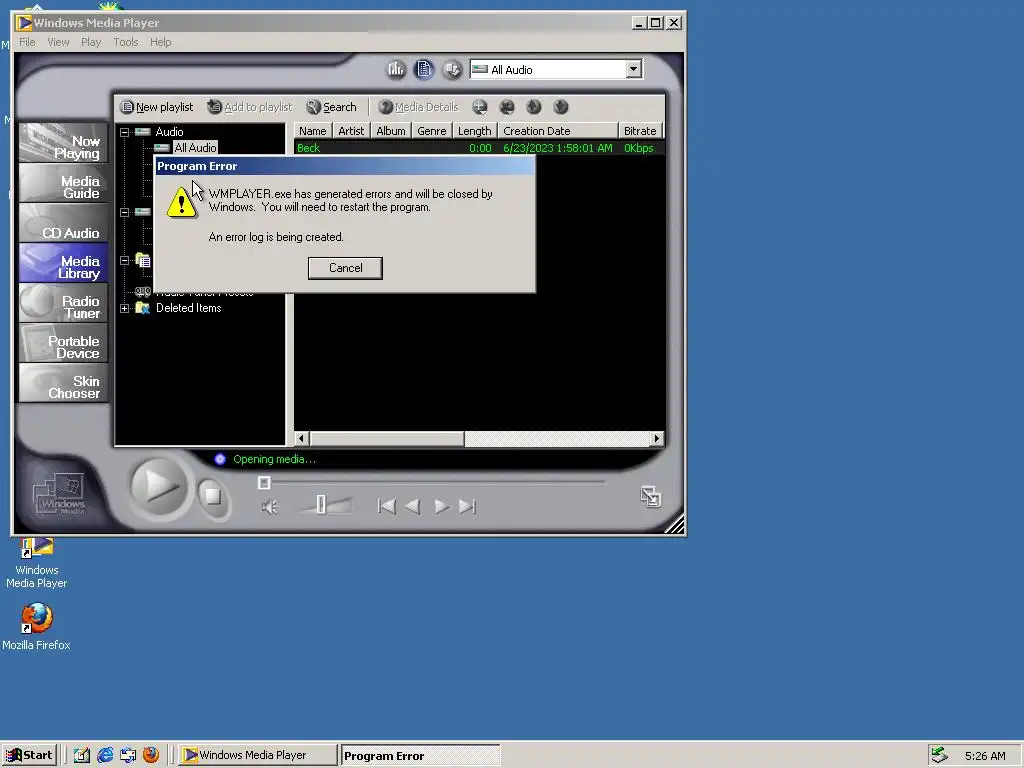Image resolution: width=1024 pixels, height=768 pixels.
Task: Click the large Play button
Action: point(159,487)
